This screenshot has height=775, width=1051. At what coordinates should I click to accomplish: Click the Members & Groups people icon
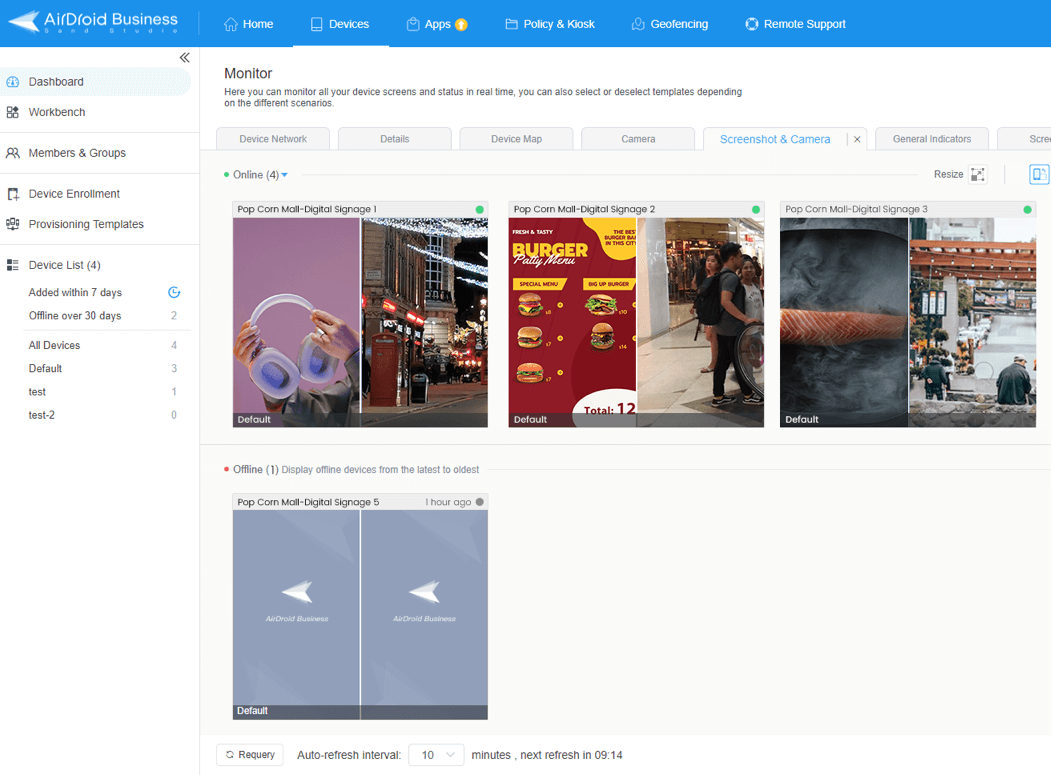pyautogui.click(x=13, y=153)
